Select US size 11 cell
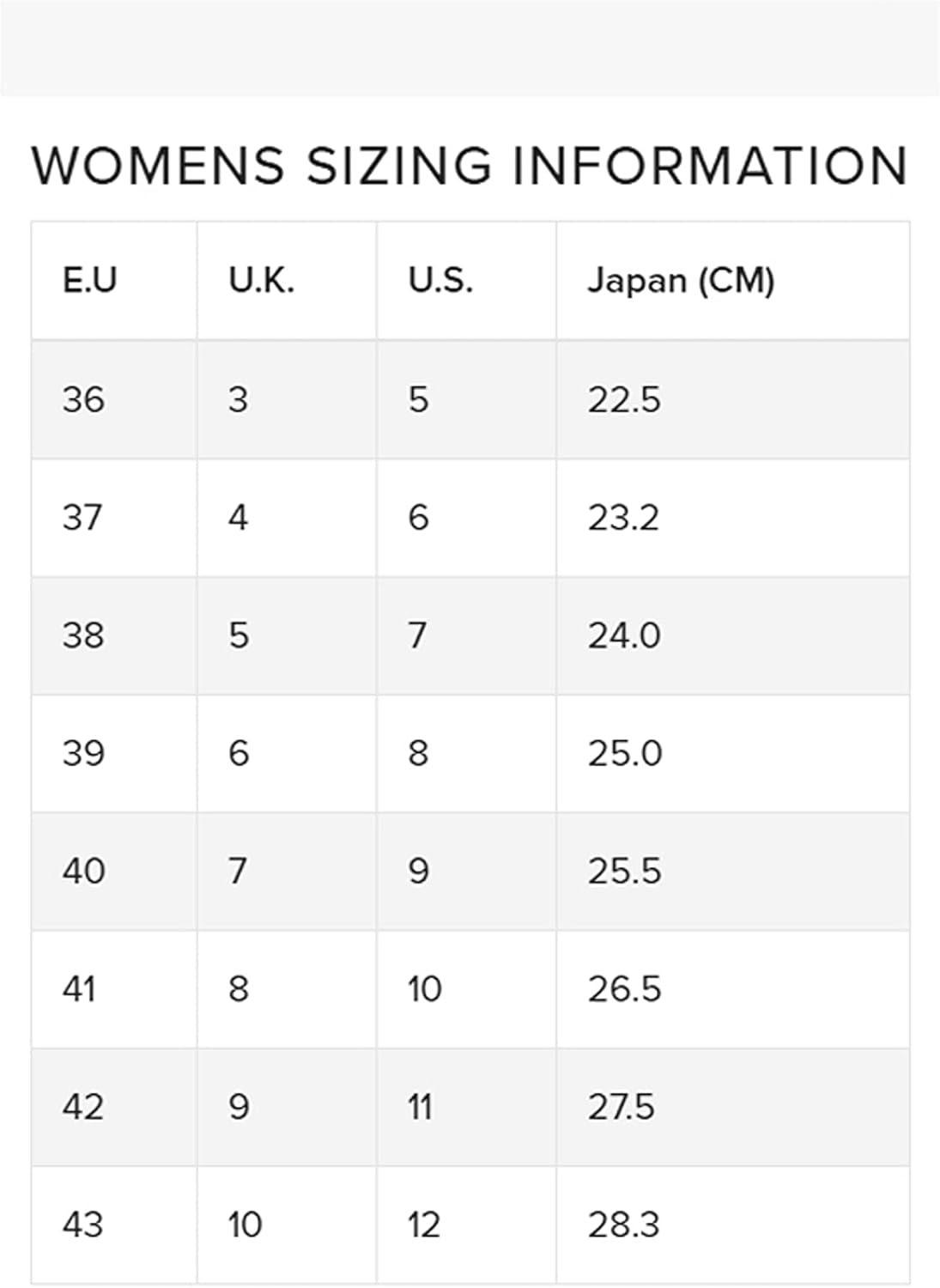940x1288 pixels. 420,1107
